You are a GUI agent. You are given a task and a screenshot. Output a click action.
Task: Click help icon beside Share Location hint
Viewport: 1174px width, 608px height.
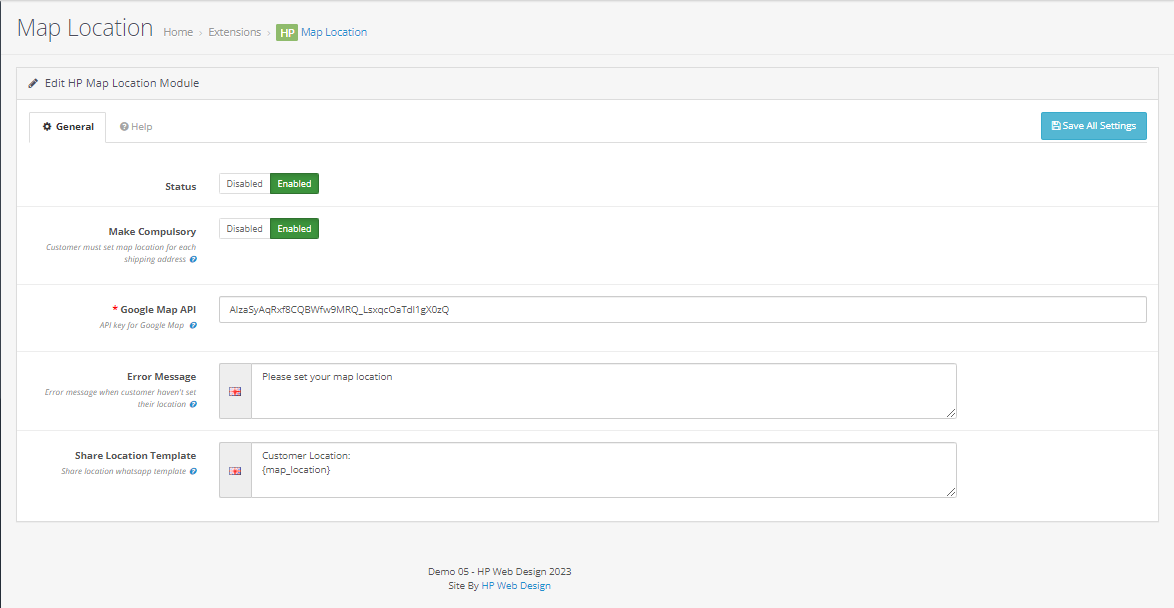(193, 471)
